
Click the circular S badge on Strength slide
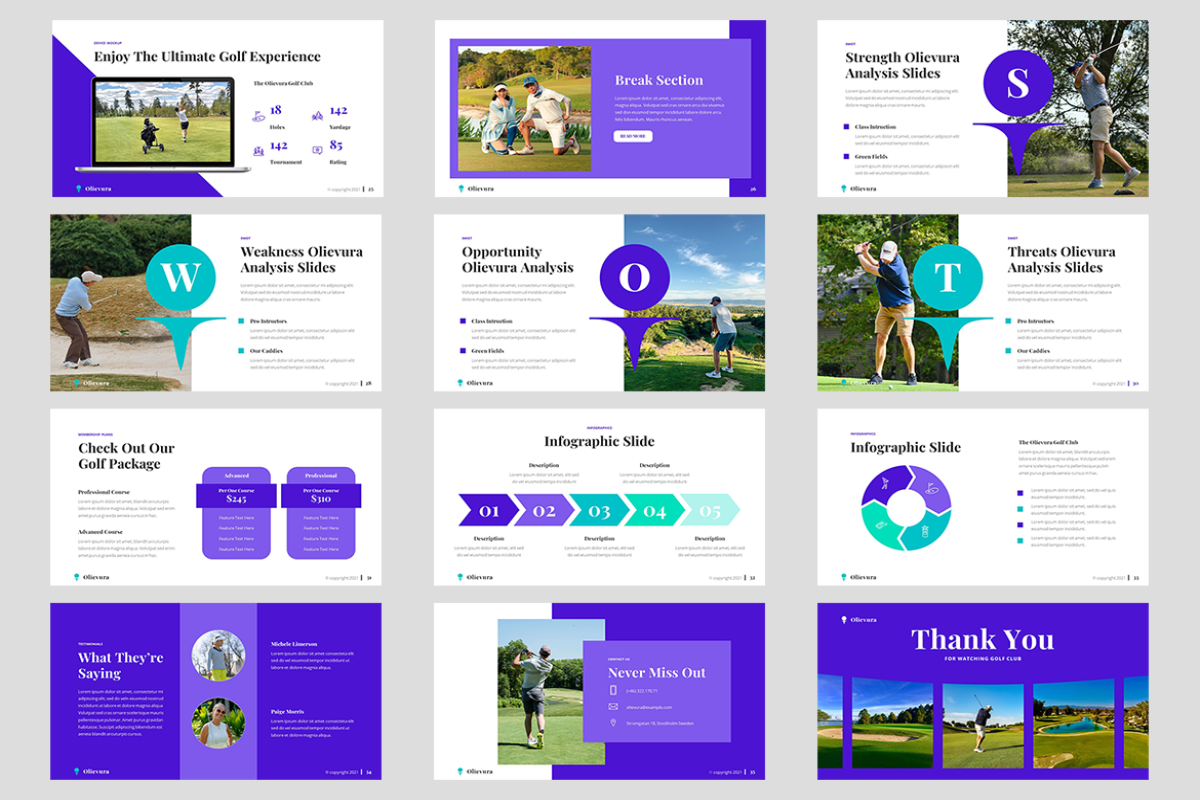coord(1018,83)
